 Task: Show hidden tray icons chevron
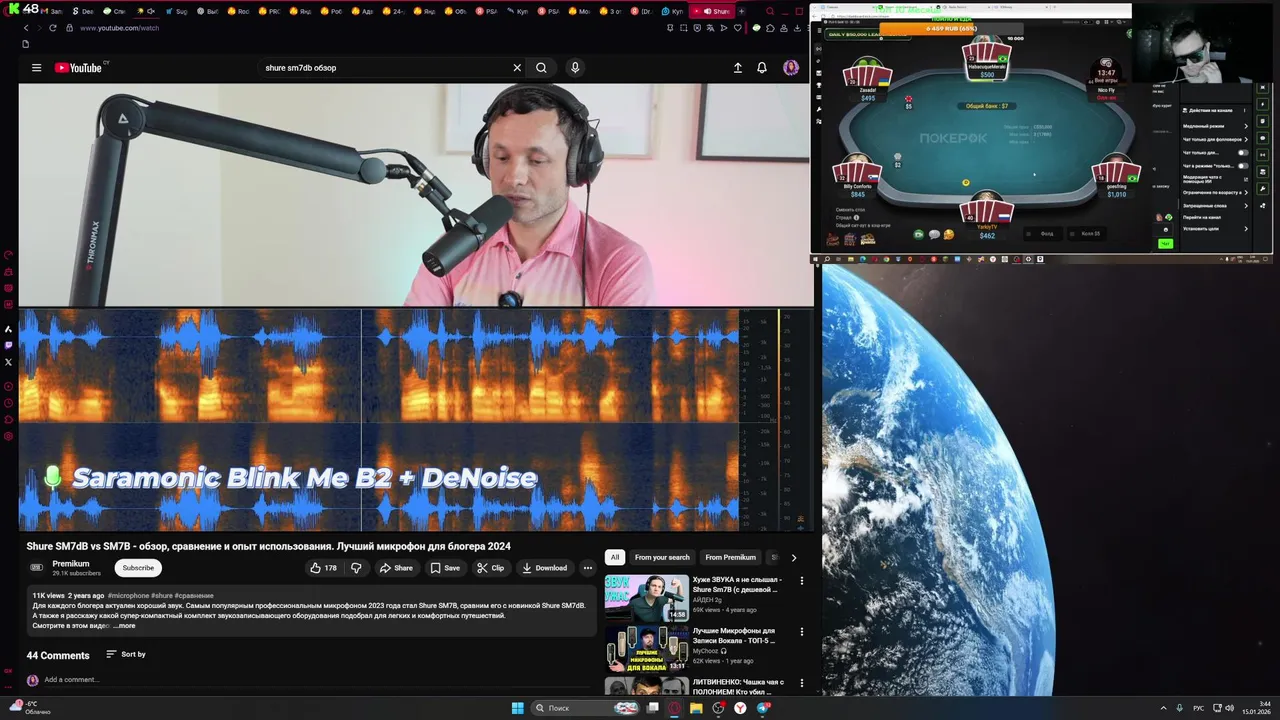(1163, 708)
